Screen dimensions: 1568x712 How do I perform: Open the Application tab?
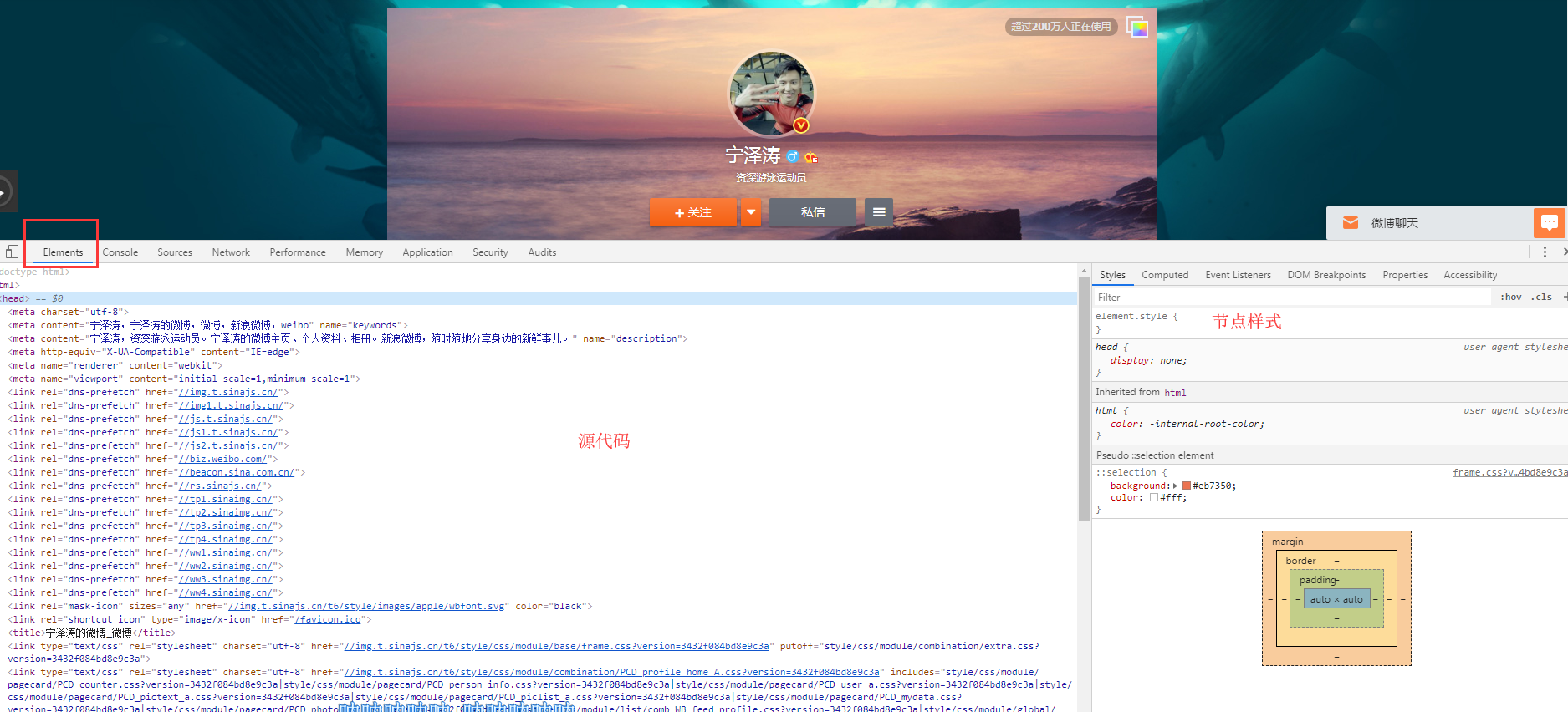click(x=427, y=252)
